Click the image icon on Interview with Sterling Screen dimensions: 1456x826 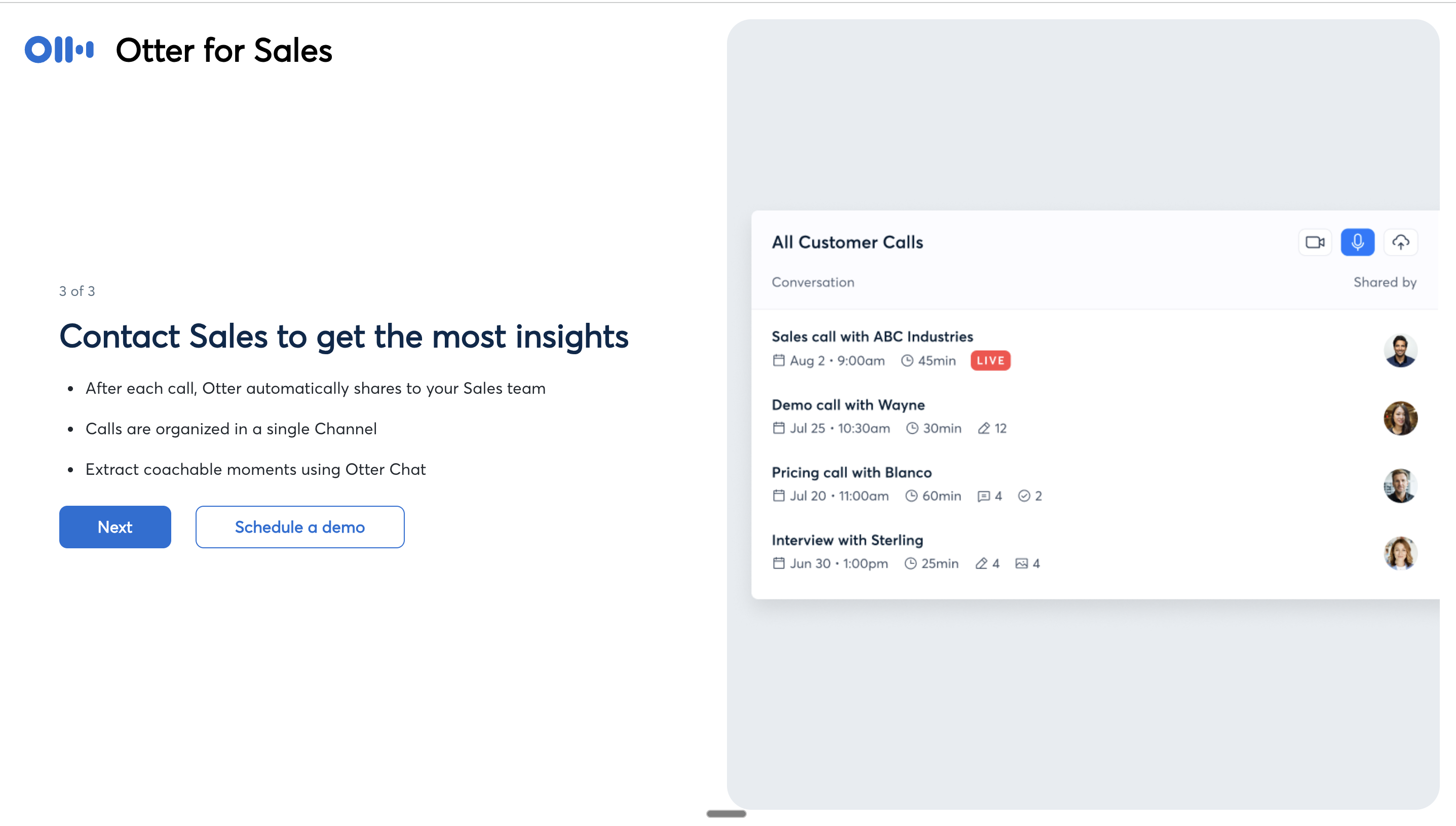pos(1021,564)
